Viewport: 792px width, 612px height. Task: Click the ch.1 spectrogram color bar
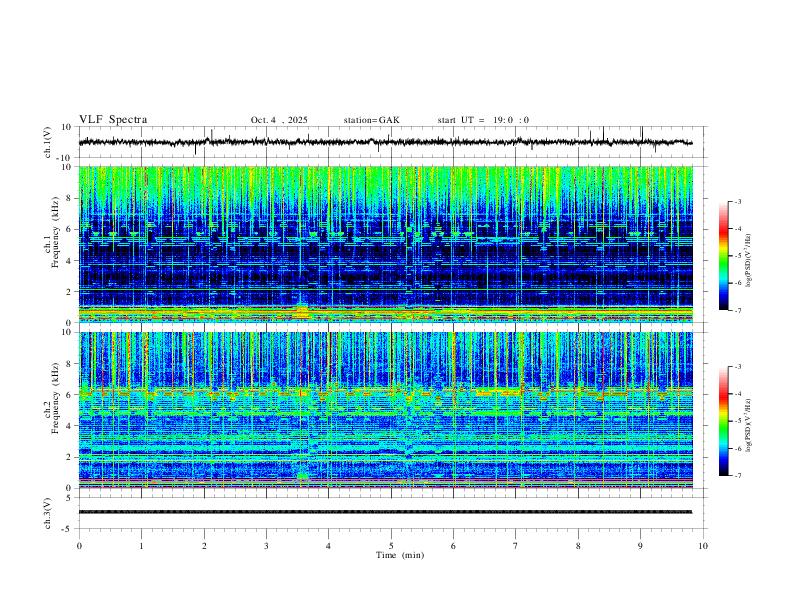pyautogui.click(x=724, y=255)
